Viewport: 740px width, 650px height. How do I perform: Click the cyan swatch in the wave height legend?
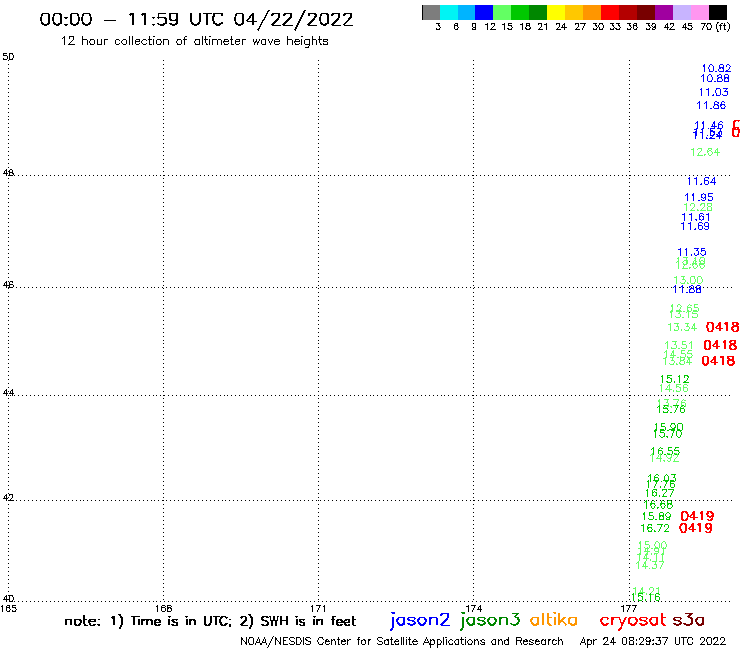click(x=449, y=12)
